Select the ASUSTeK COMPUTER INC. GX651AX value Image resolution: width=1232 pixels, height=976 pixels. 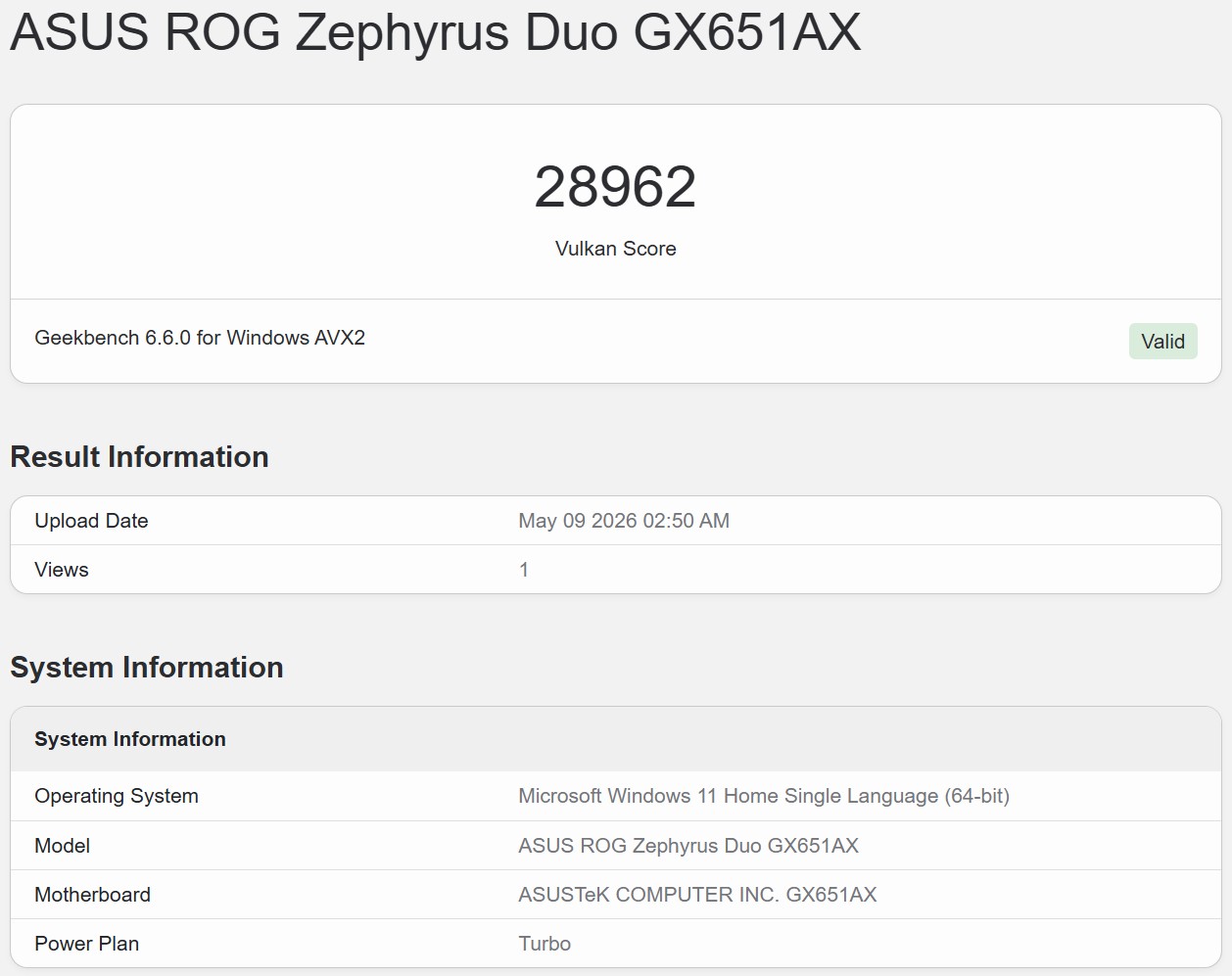click(x=697, y=895)
